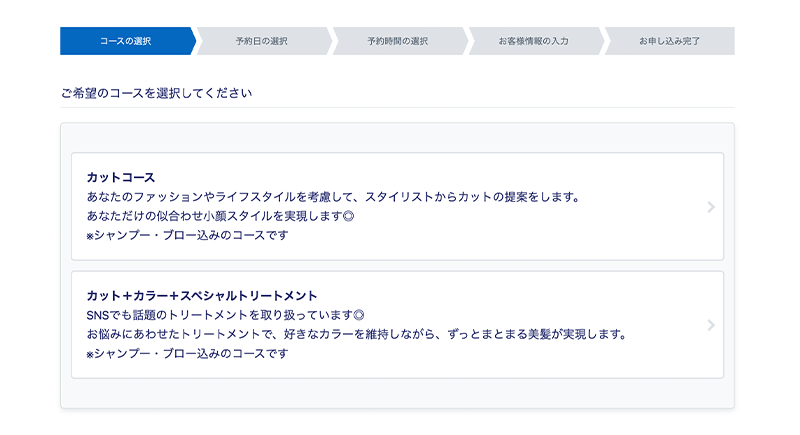
Task: Click the あなただけの似合わせ小顔スタイル line
Action: [214, 216]
